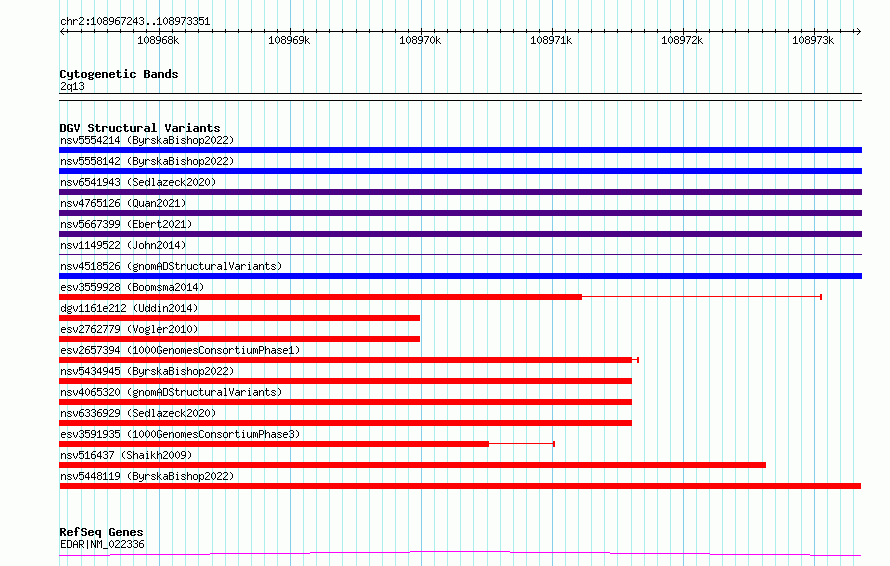
Task: Click the nsv4765126 (Quan2021) purple bar
Action: coord(460,213)
